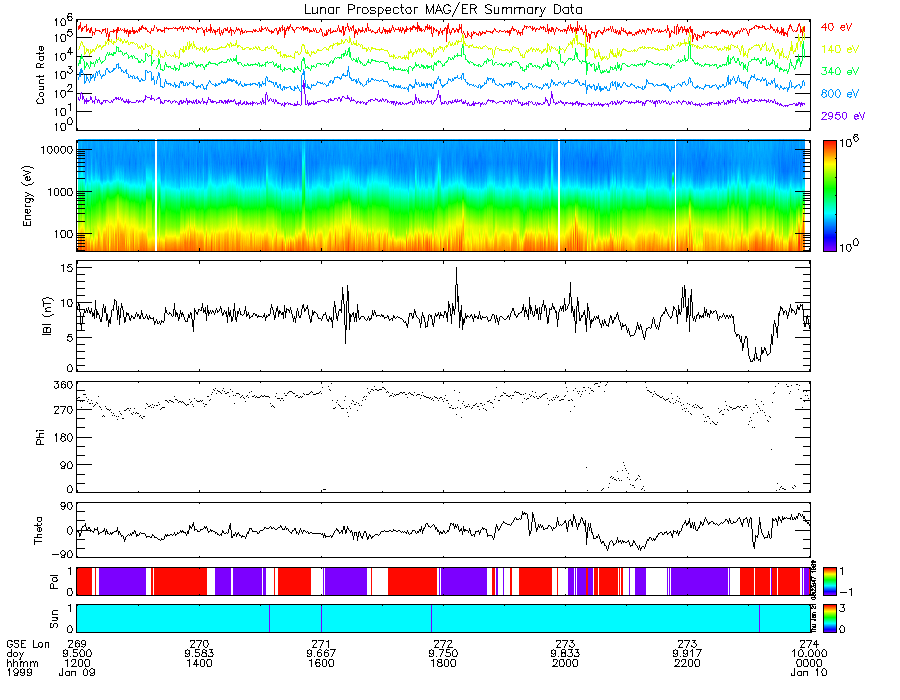Click the time label '1600'
The height and width of the screenshot is (700, 900).
321,663
